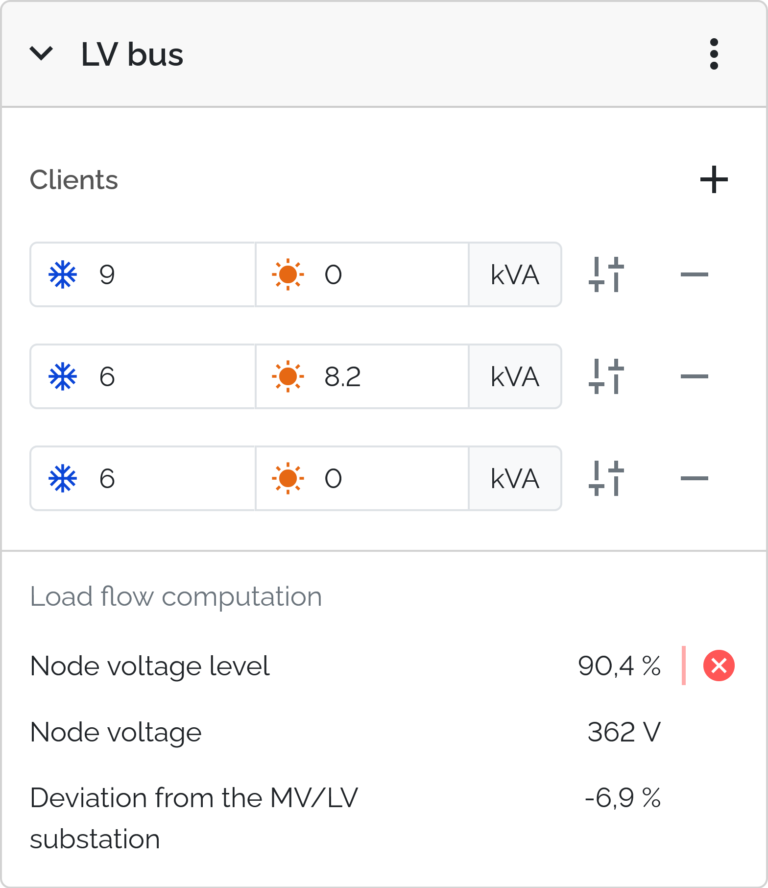Open settings sliders for second client
The height and width of the screenshot is (888, 768).
point(606,377)
